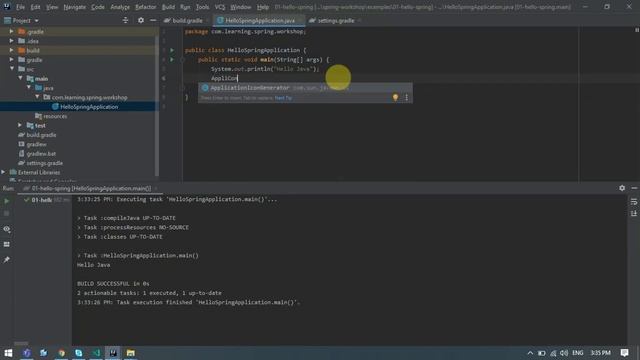Collapse the src folder
Image resolution: width=640 pixels, height=360 pixels.
coord(11,69)
